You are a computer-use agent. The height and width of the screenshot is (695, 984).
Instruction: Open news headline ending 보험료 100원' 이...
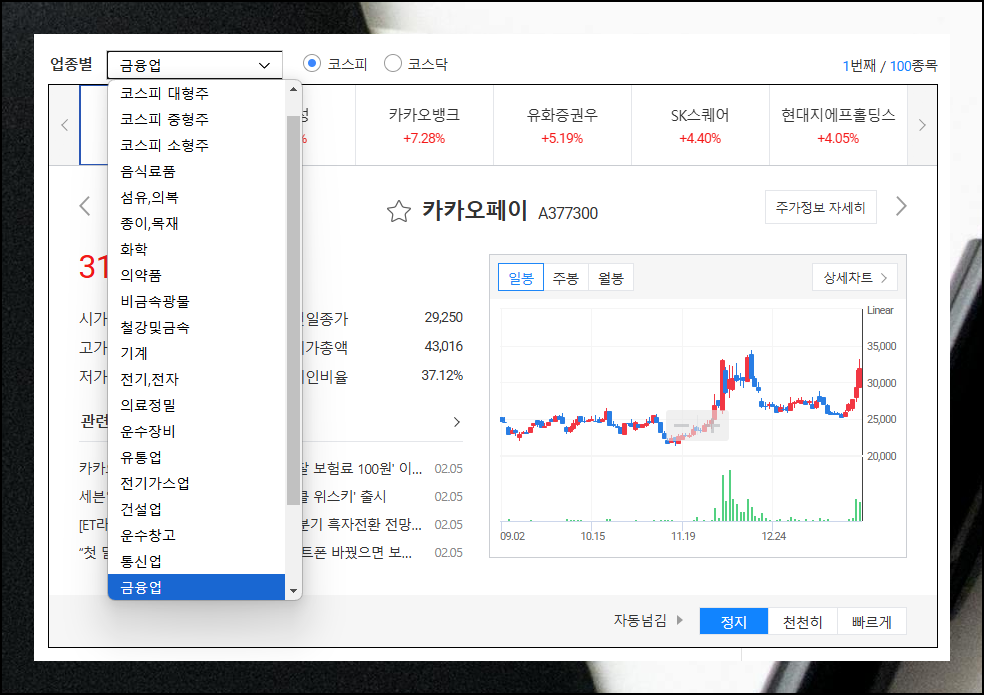361,468
